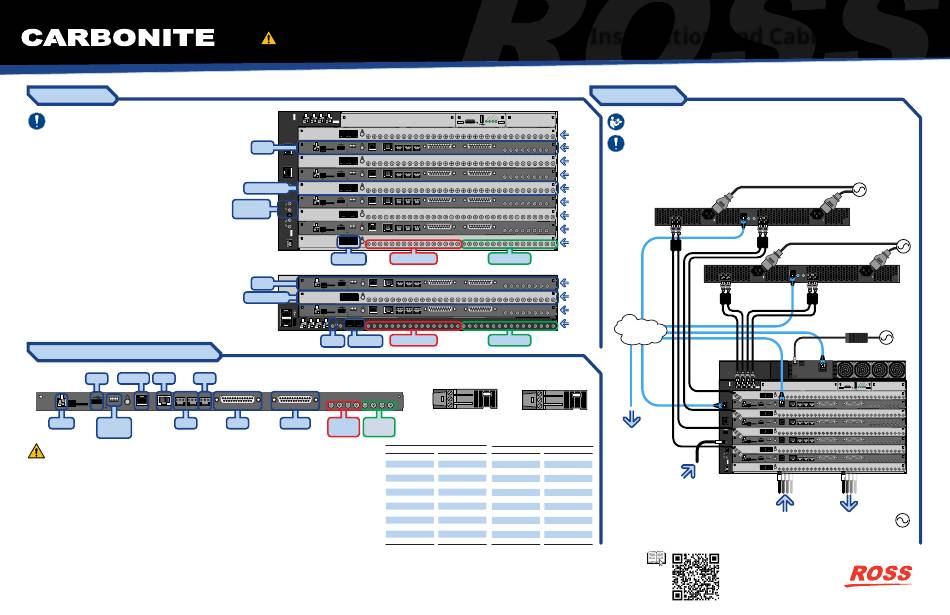
Task: Click the heading tab of the cabling section
Action: click(x=638, y=95)
